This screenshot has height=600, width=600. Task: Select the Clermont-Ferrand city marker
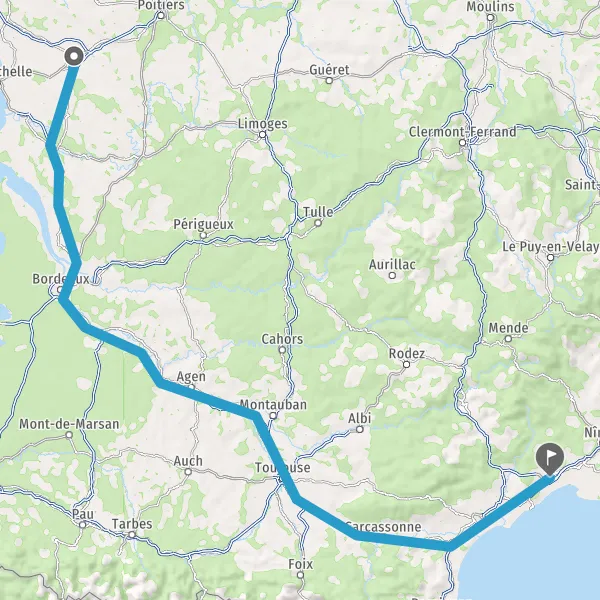tap(462, 143)
